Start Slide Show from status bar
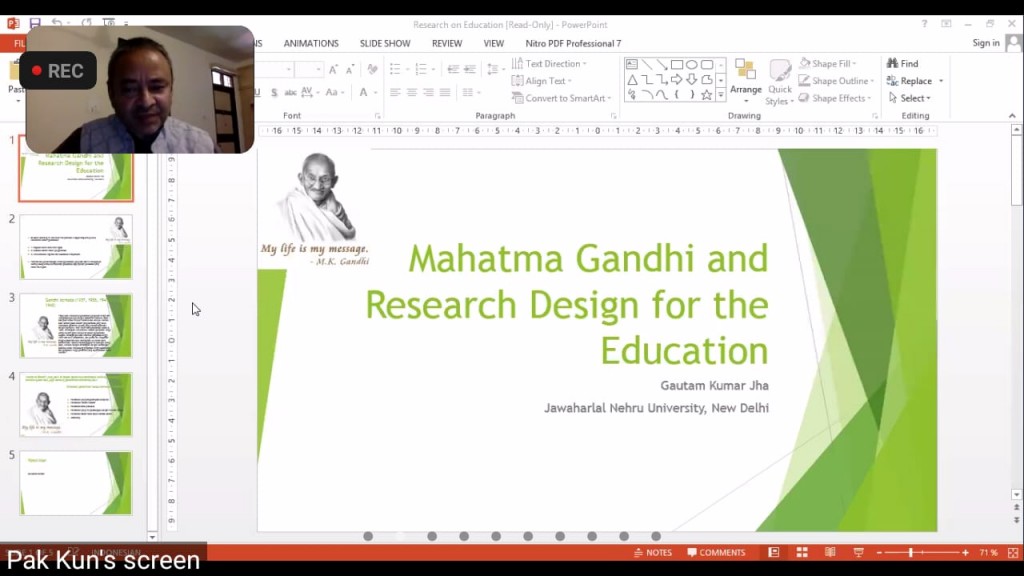The image size is (1024, 576). 858,552
